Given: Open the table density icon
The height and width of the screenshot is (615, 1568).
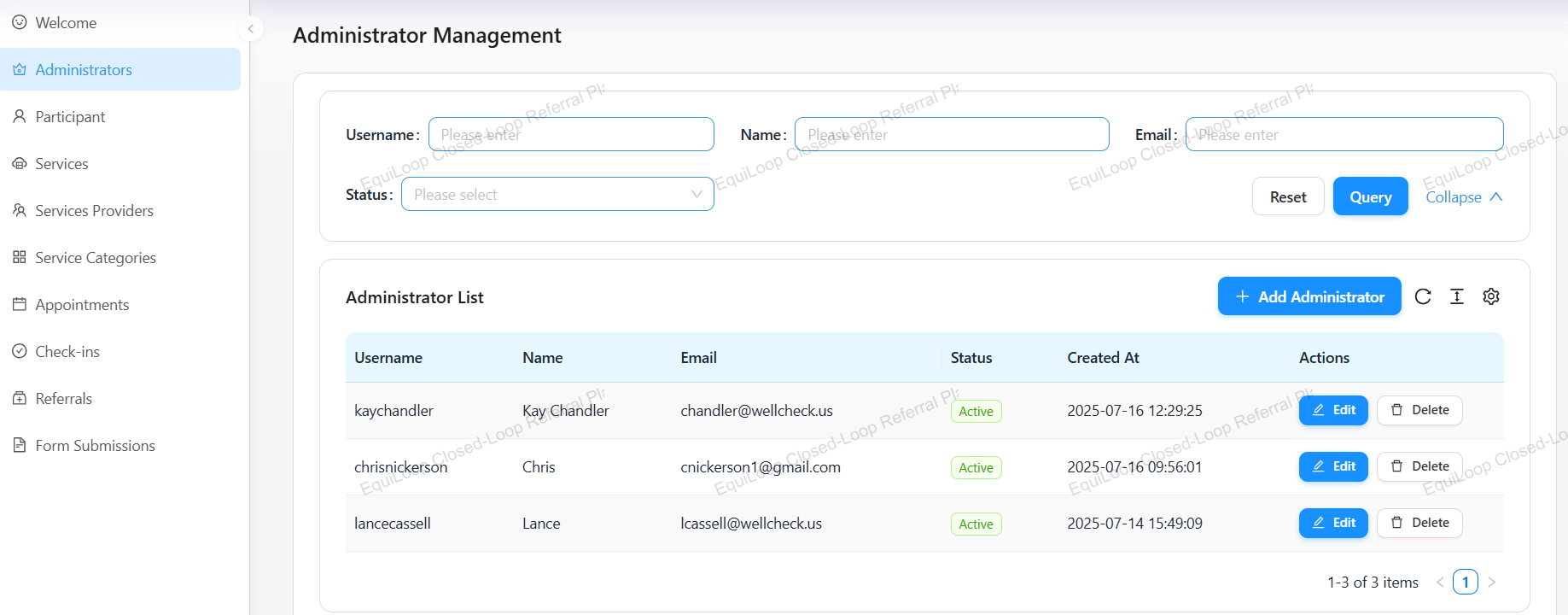Looking at the screenshot, I should coord(1456,296).
